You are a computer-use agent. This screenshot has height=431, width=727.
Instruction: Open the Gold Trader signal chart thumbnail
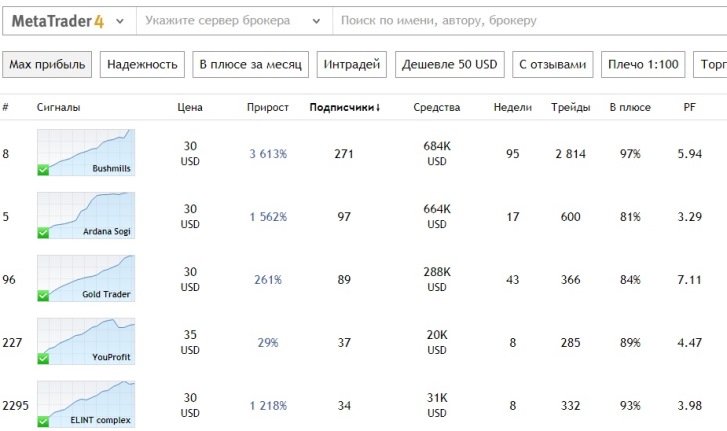(x=86, y=278)
